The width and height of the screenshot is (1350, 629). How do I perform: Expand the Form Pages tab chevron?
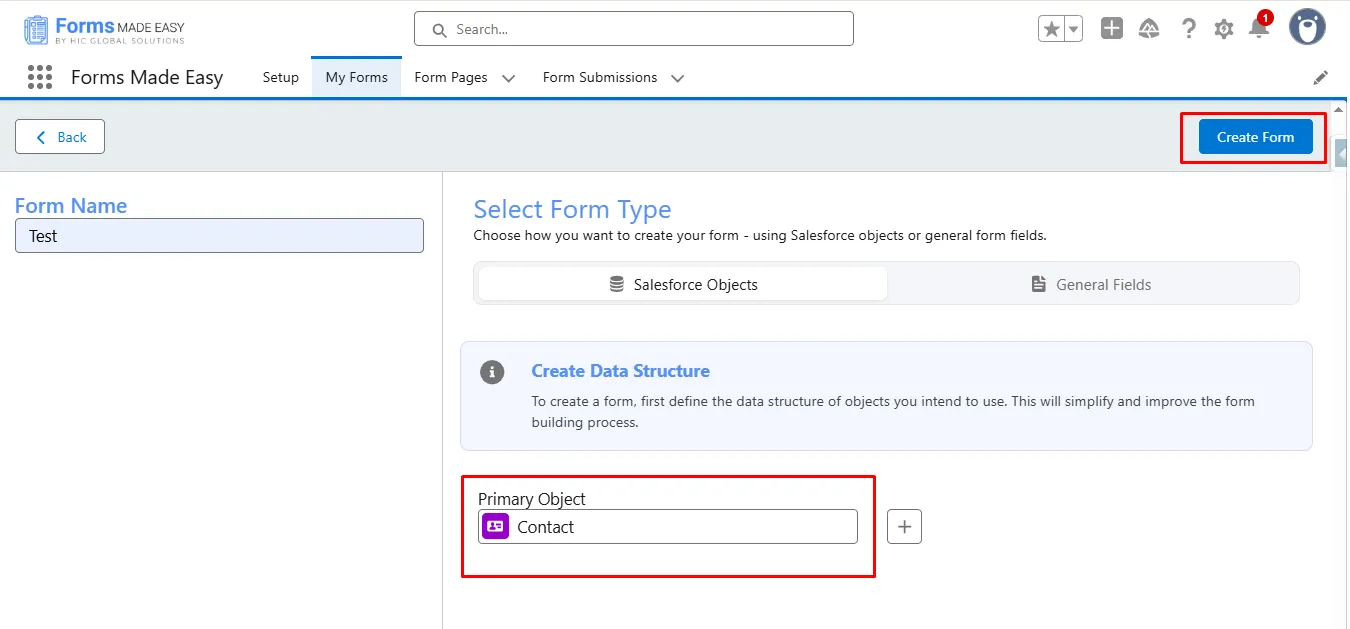click(508, 78)
